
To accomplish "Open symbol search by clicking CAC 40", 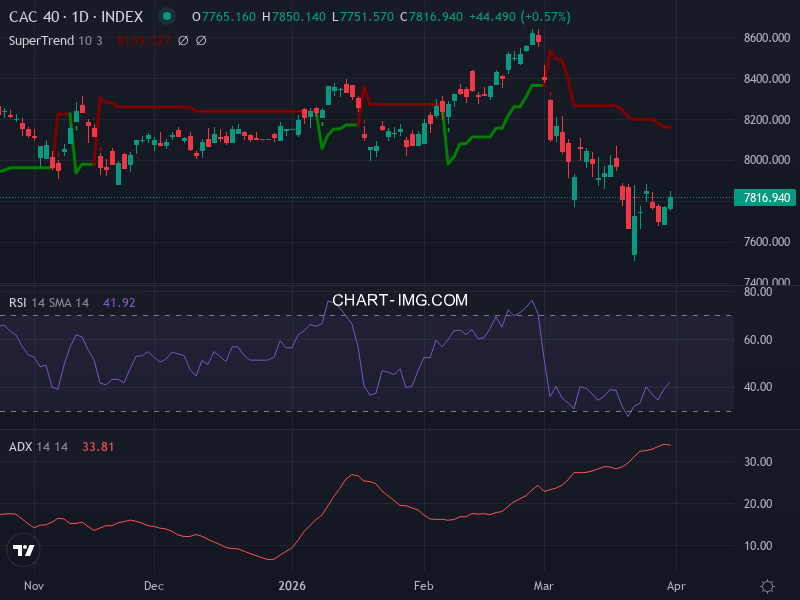I will (35, 17).
